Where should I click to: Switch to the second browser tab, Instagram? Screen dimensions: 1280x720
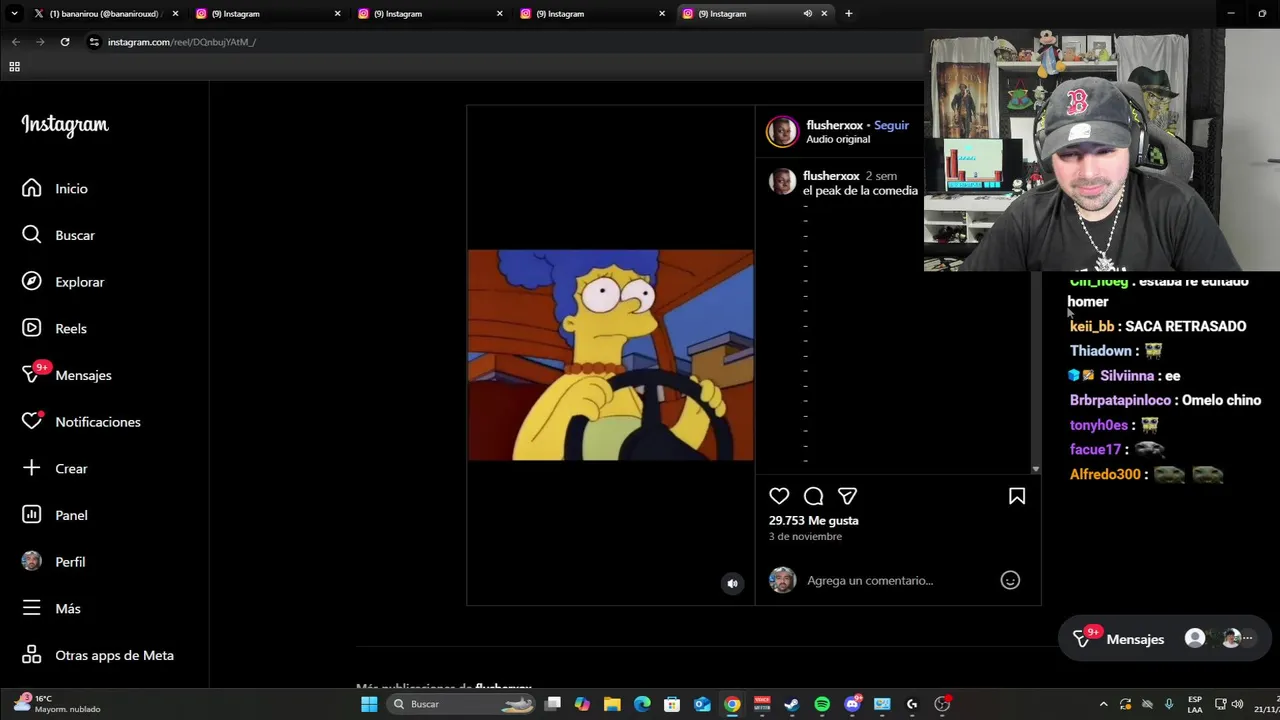tap(268, 14)
